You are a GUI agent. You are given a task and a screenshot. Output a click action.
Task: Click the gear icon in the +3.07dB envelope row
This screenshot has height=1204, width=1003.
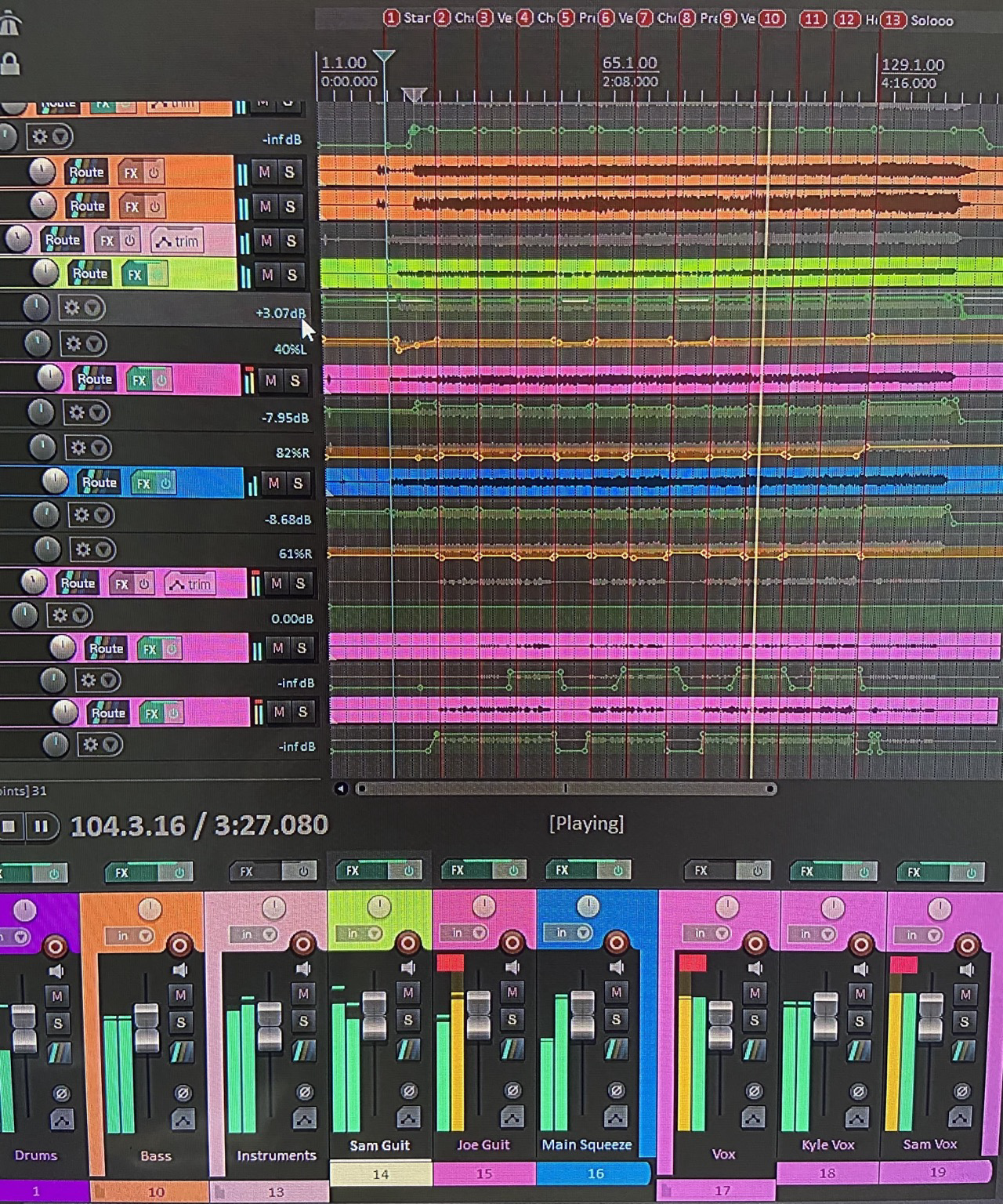click(71, 308)
